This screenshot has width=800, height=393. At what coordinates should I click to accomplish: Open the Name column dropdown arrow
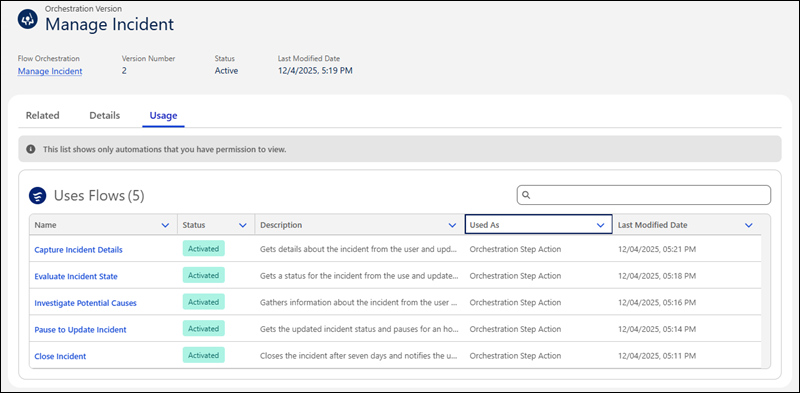(165, 225)
